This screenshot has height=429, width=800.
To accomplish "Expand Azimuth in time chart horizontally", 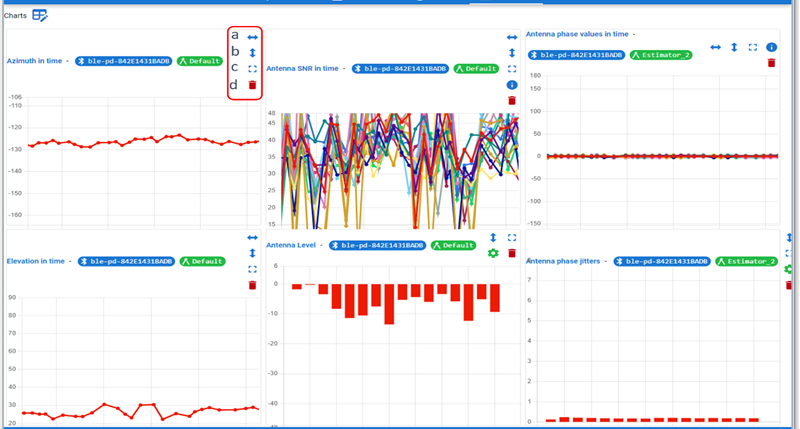I will (x=253, y=37).
